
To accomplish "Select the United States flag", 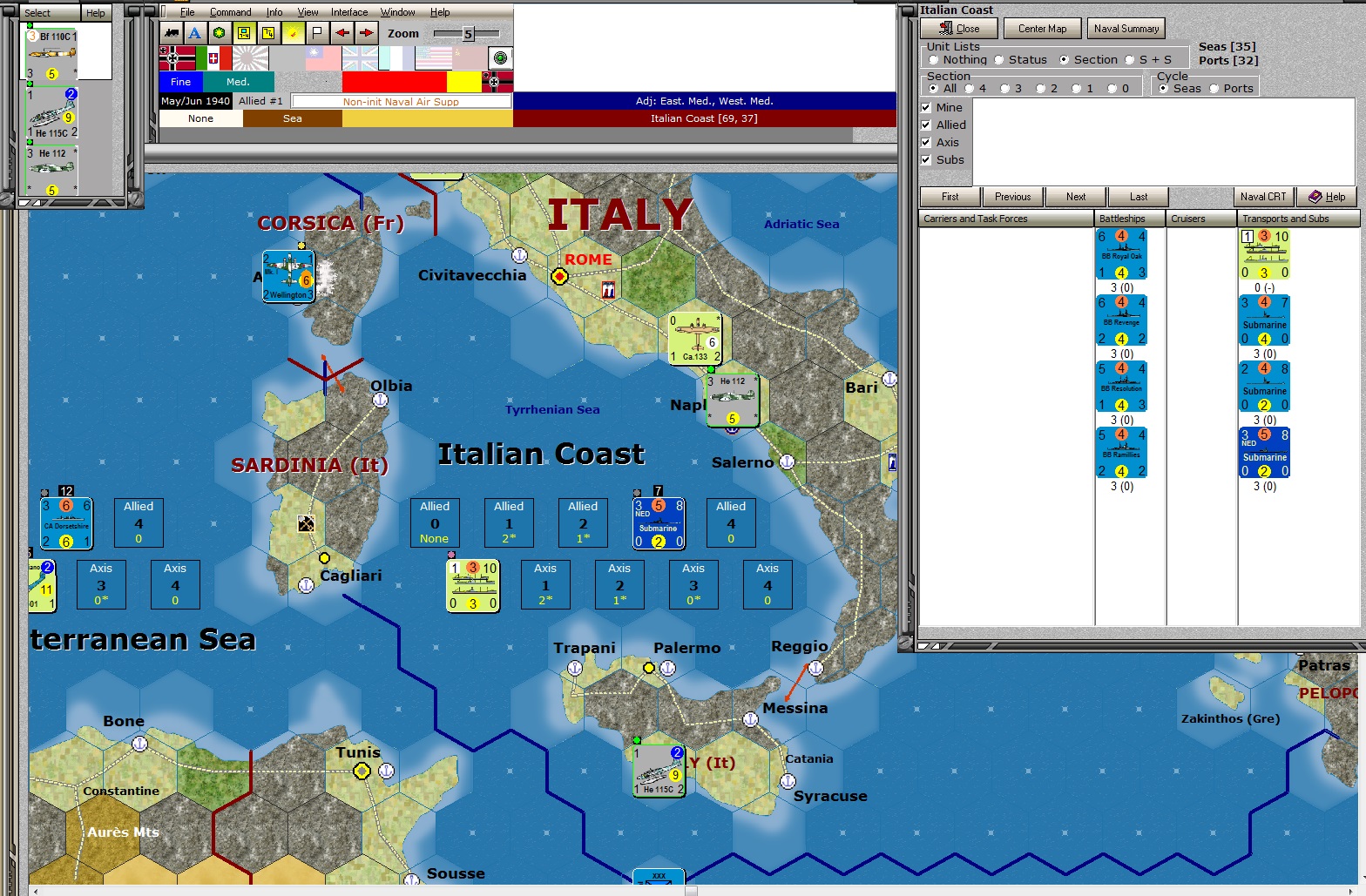I will [x=433, y=58].
